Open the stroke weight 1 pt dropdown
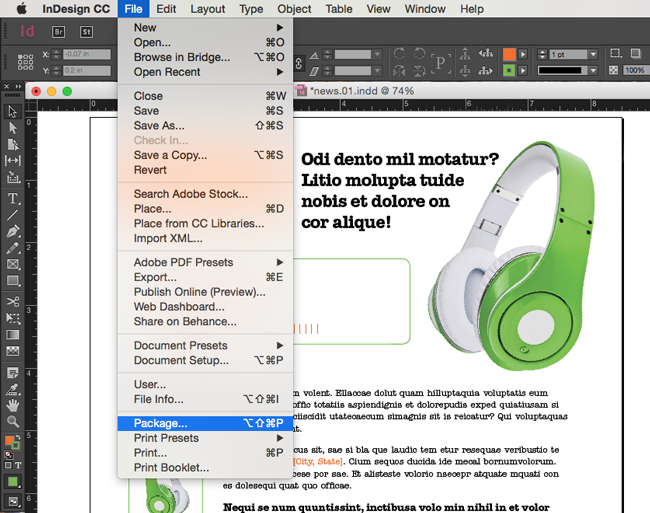The height and width of the screenshot is (513, 650). point(593,54)
